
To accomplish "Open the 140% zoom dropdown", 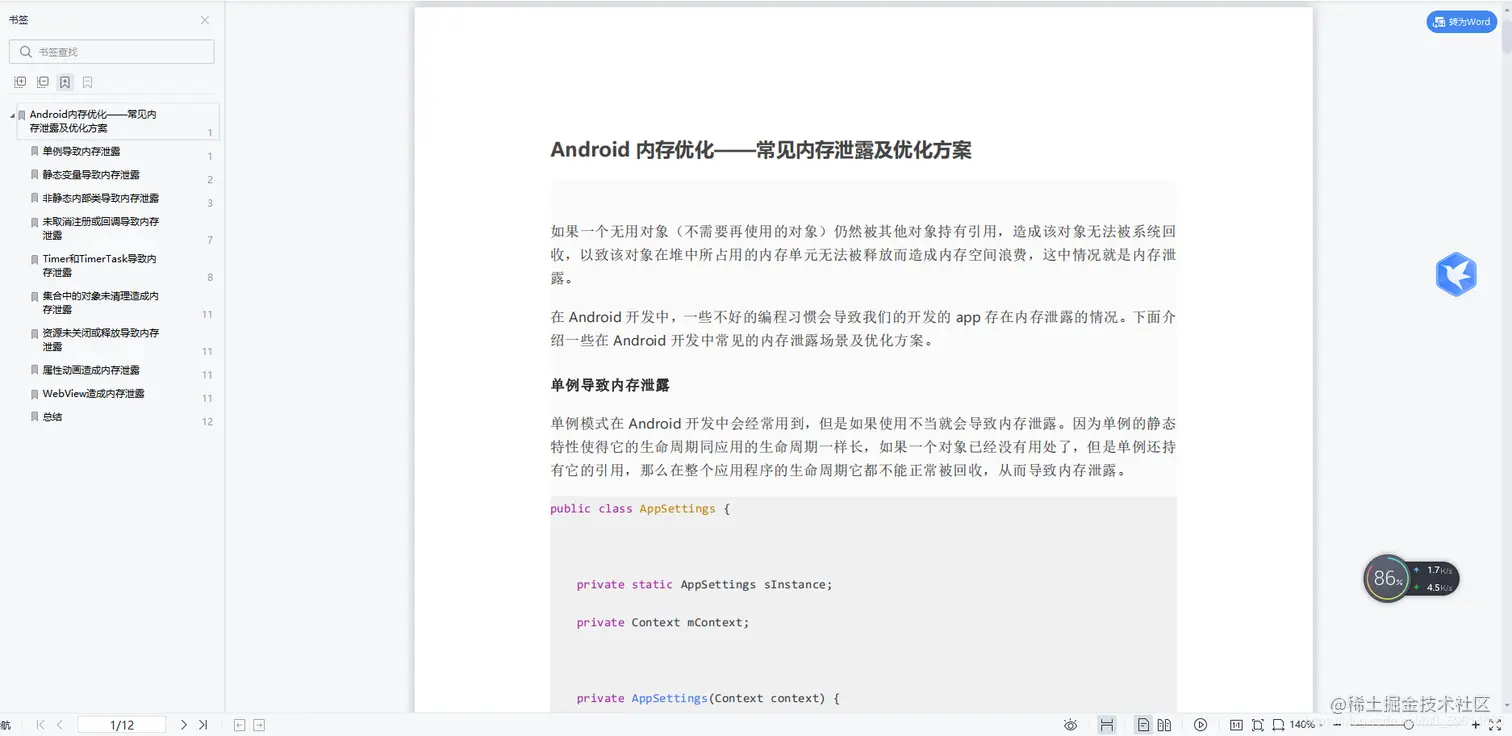I will pos(1306,725).
